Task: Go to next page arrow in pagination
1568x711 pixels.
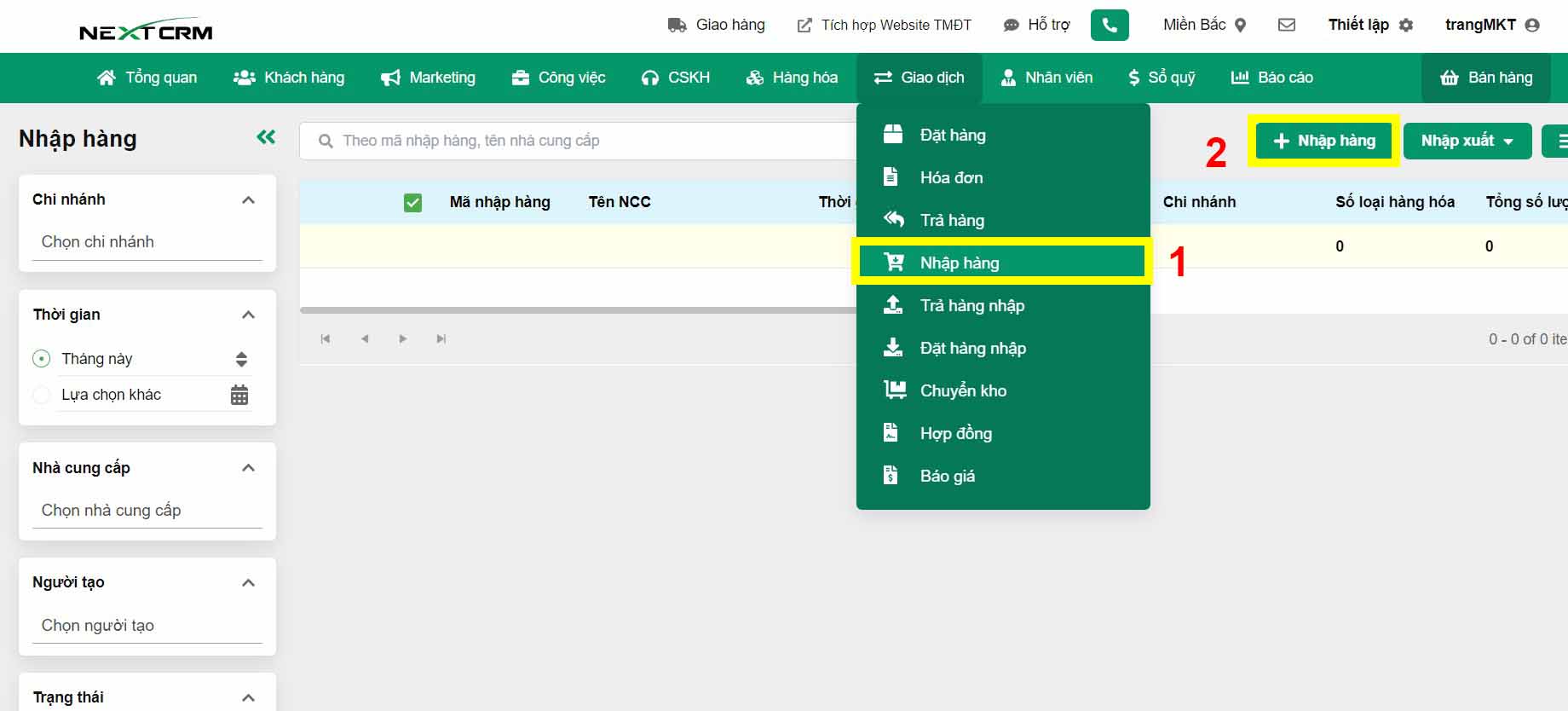Action: click(403, 339)
